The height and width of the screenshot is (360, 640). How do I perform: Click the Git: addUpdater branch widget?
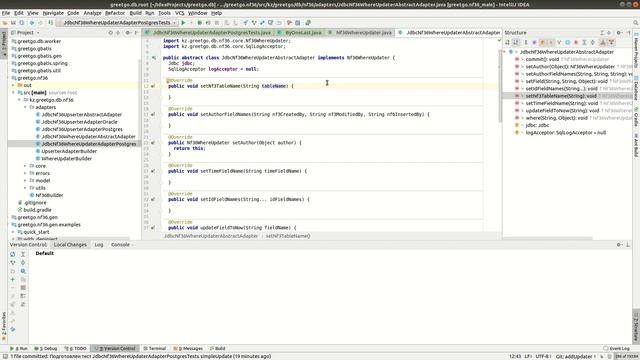click(576, 357)
